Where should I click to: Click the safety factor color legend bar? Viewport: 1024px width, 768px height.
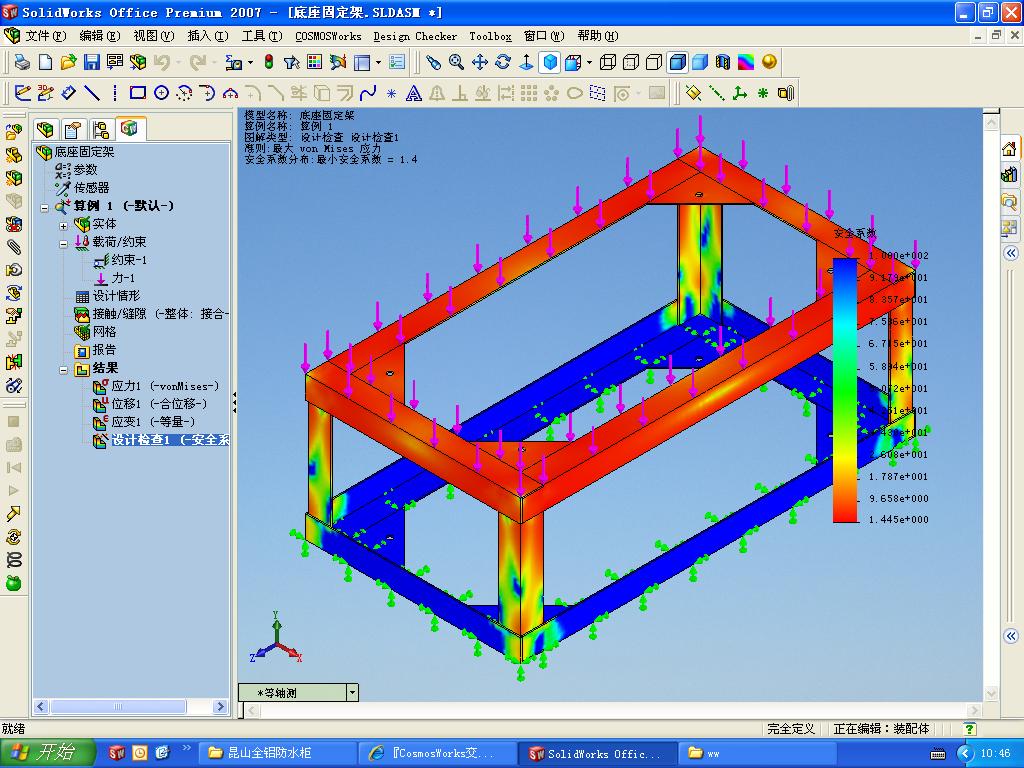(x=844, y=391)
